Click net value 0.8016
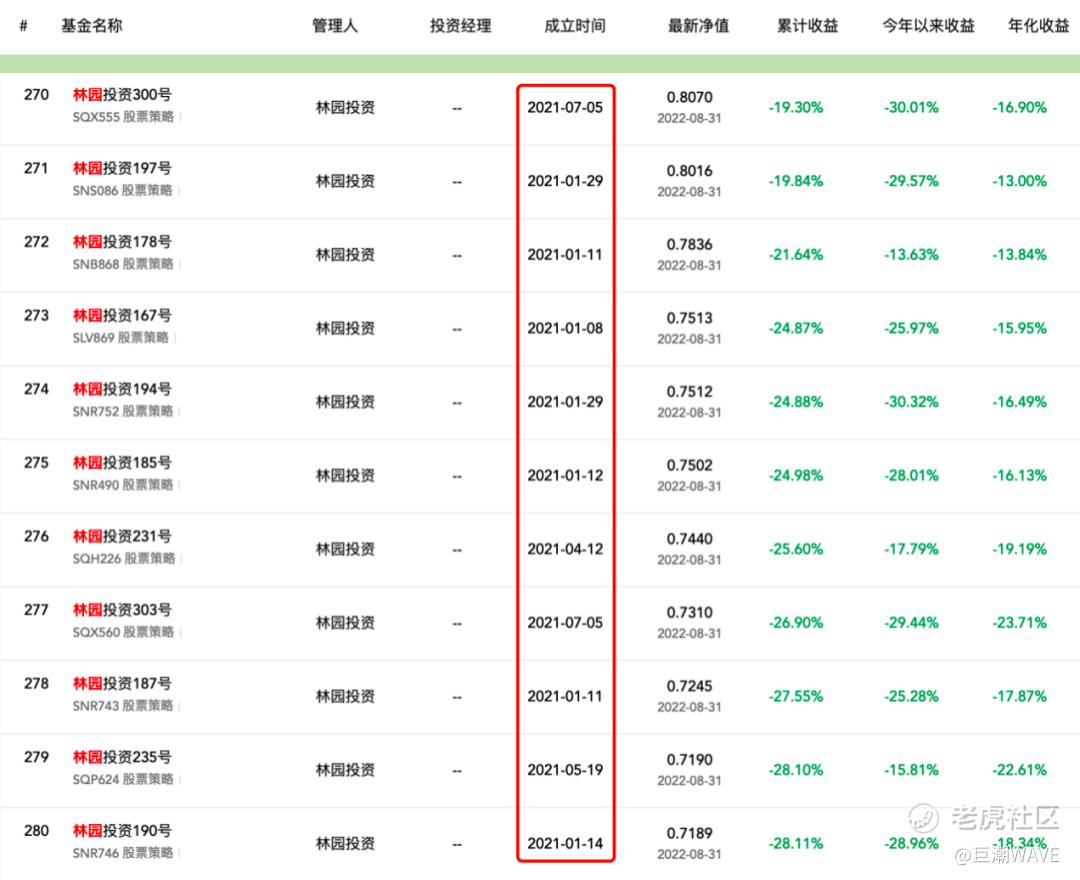1080x880 pixels. pos(689,171)
